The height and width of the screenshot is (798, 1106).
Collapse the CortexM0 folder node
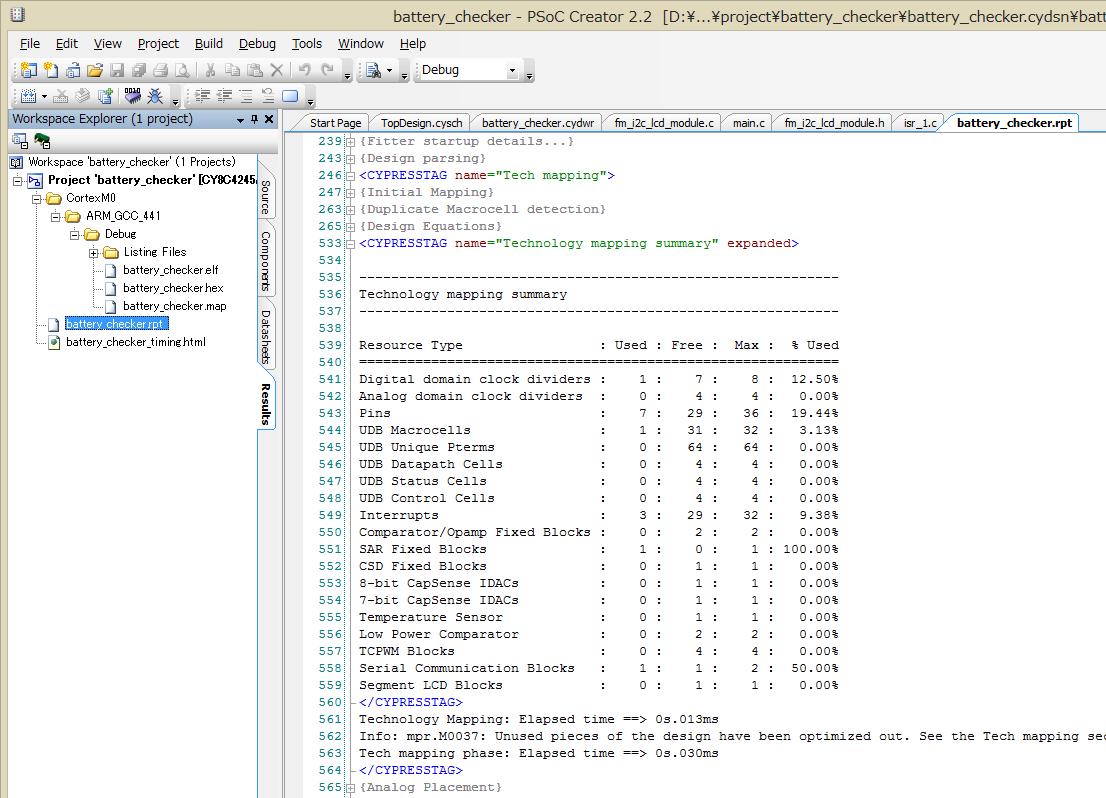coord(37,199)
